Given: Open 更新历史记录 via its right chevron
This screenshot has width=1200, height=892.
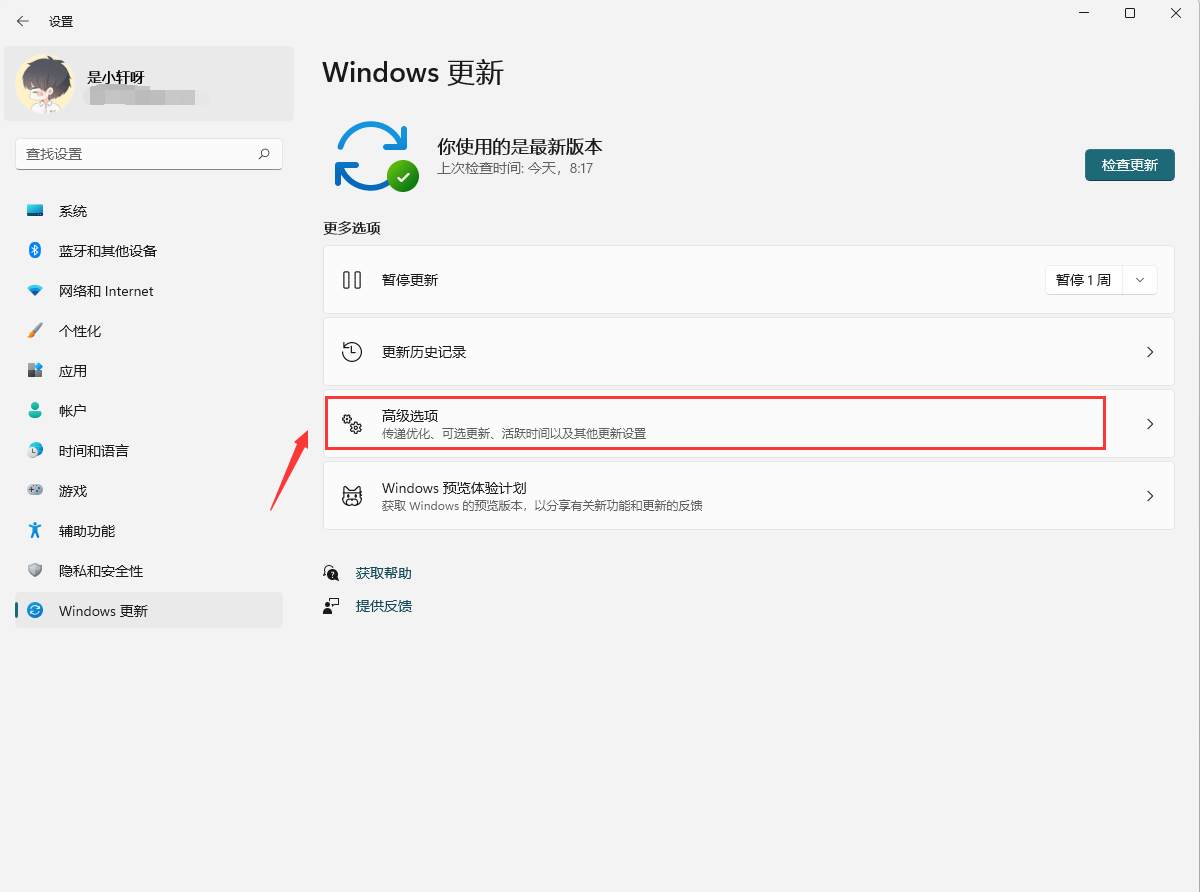Looking at the screenshot, I should pos(1150,352).
